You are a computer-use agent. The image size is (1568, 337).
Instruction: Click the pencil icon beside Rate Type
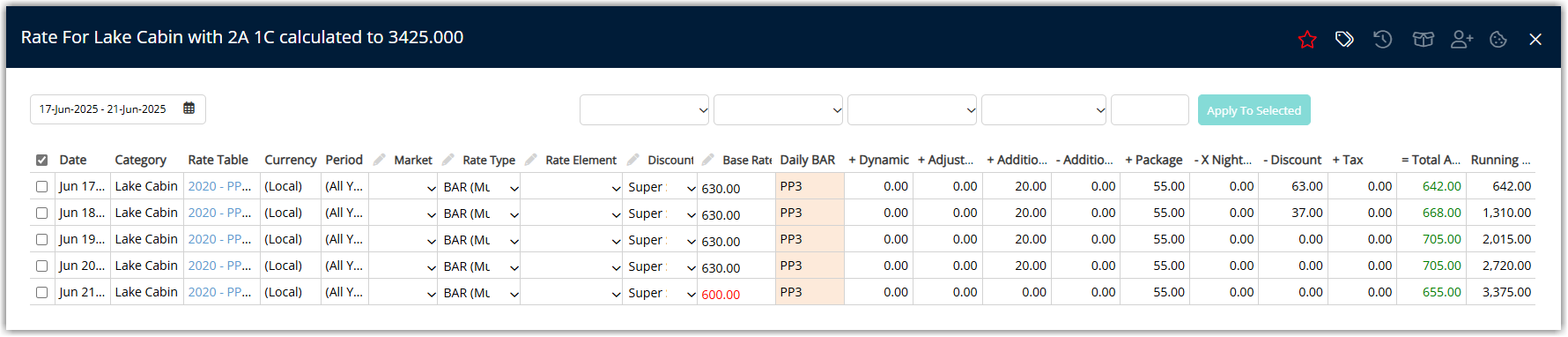[x=448, y=160]
